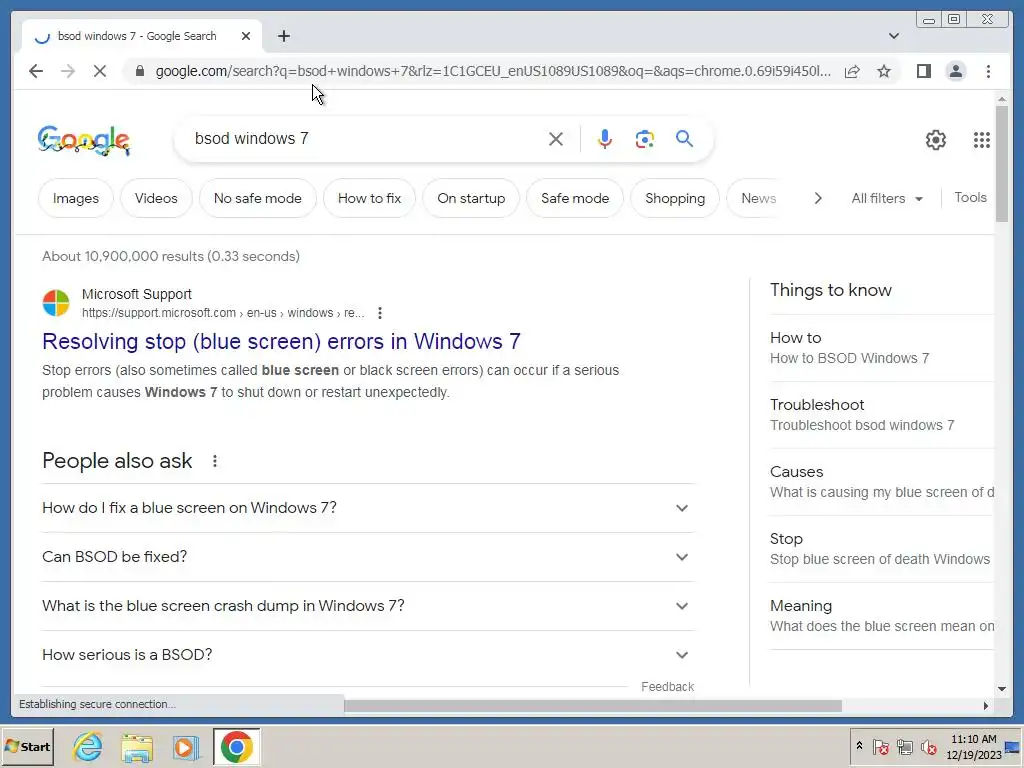Select the 'On startup' filter chip
The height and width of the screenshot is (768, 1024).
pos(471,198)
